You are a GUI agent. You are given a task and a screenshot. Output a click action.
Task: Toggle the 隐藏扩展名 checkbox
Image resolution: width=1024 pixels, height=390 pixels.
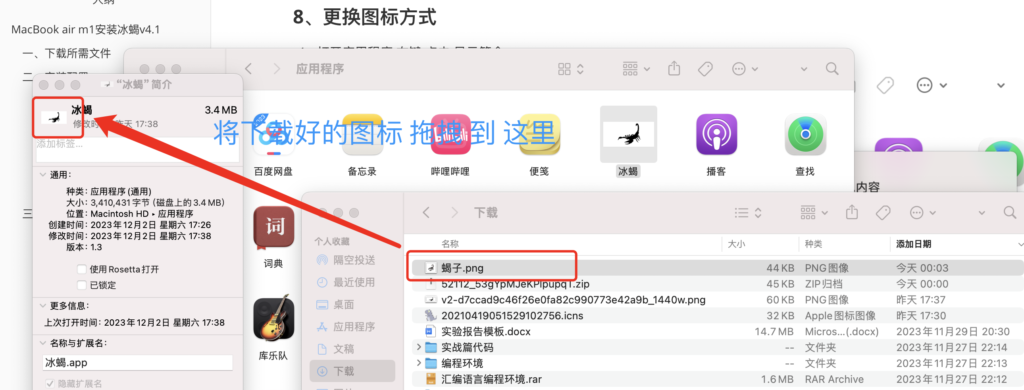point(49,383)
